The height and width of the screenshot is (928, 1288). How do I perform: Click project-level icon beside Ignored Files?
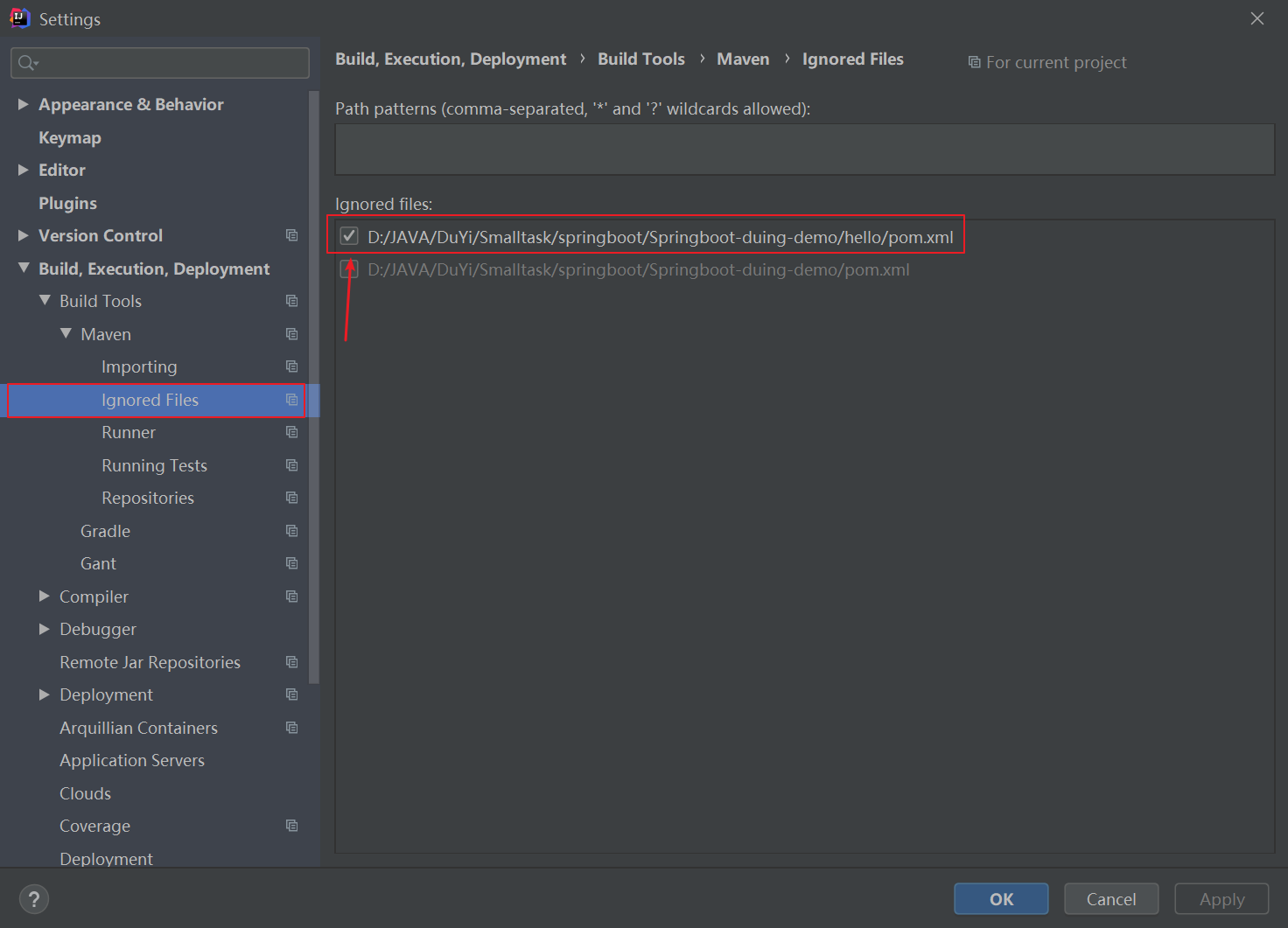coord(292,400)
